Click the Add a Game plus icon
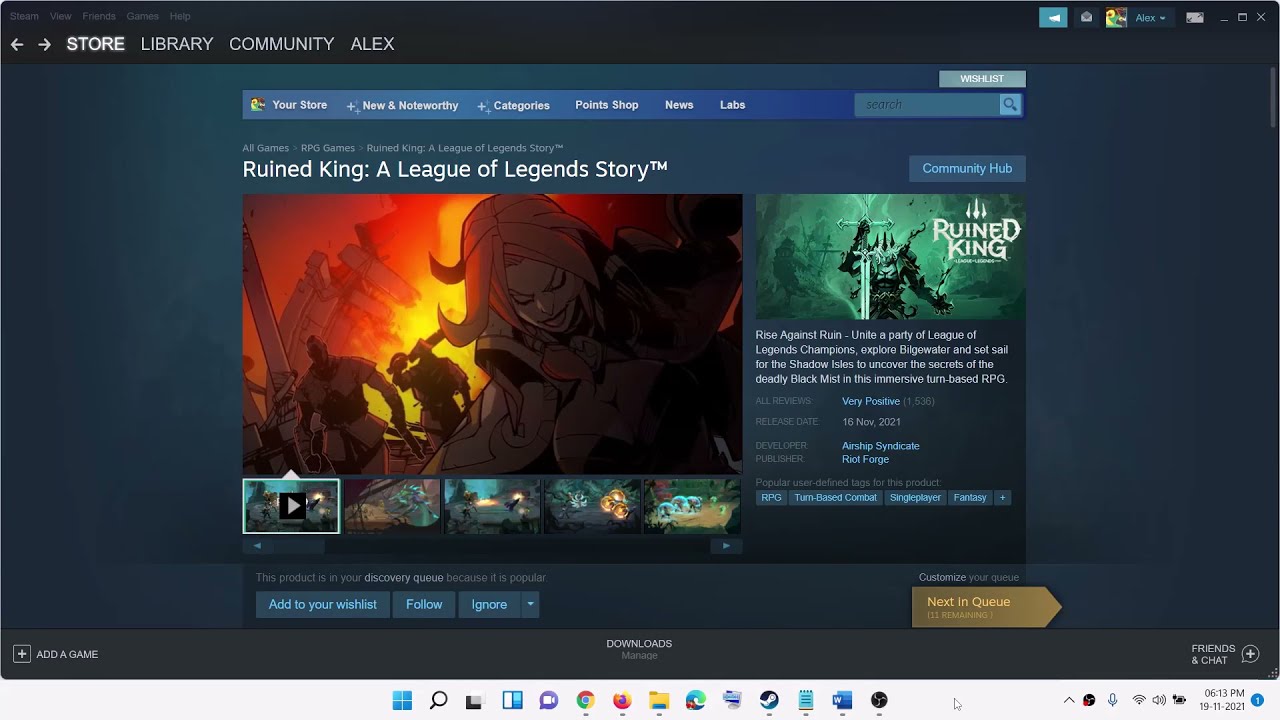This screenshot has width=1280, height=720. (x=21, y=654)
